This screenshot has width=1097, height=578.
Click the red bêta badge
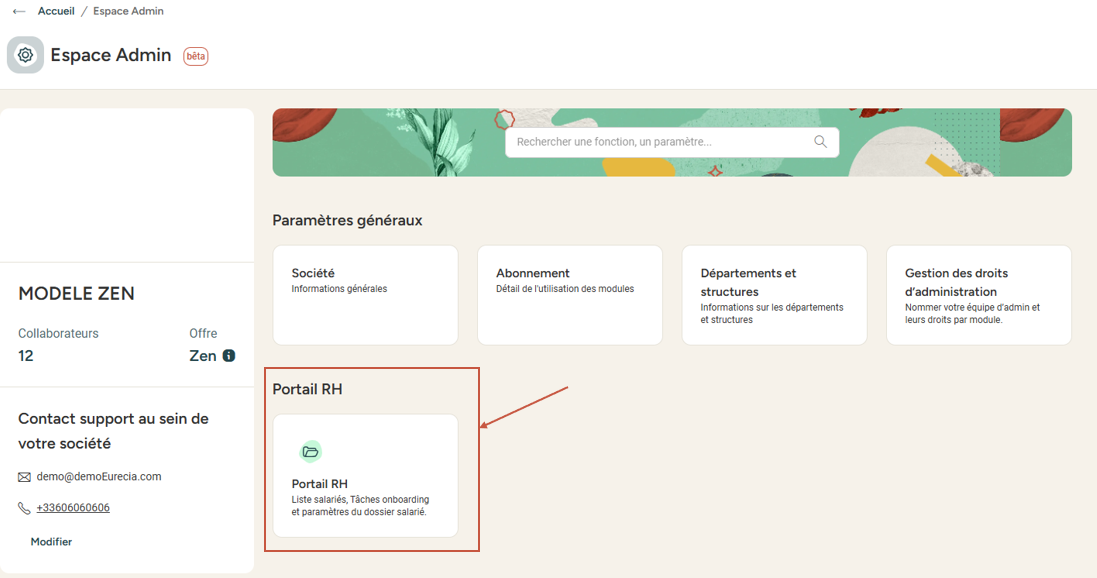[x=195, y=56]
